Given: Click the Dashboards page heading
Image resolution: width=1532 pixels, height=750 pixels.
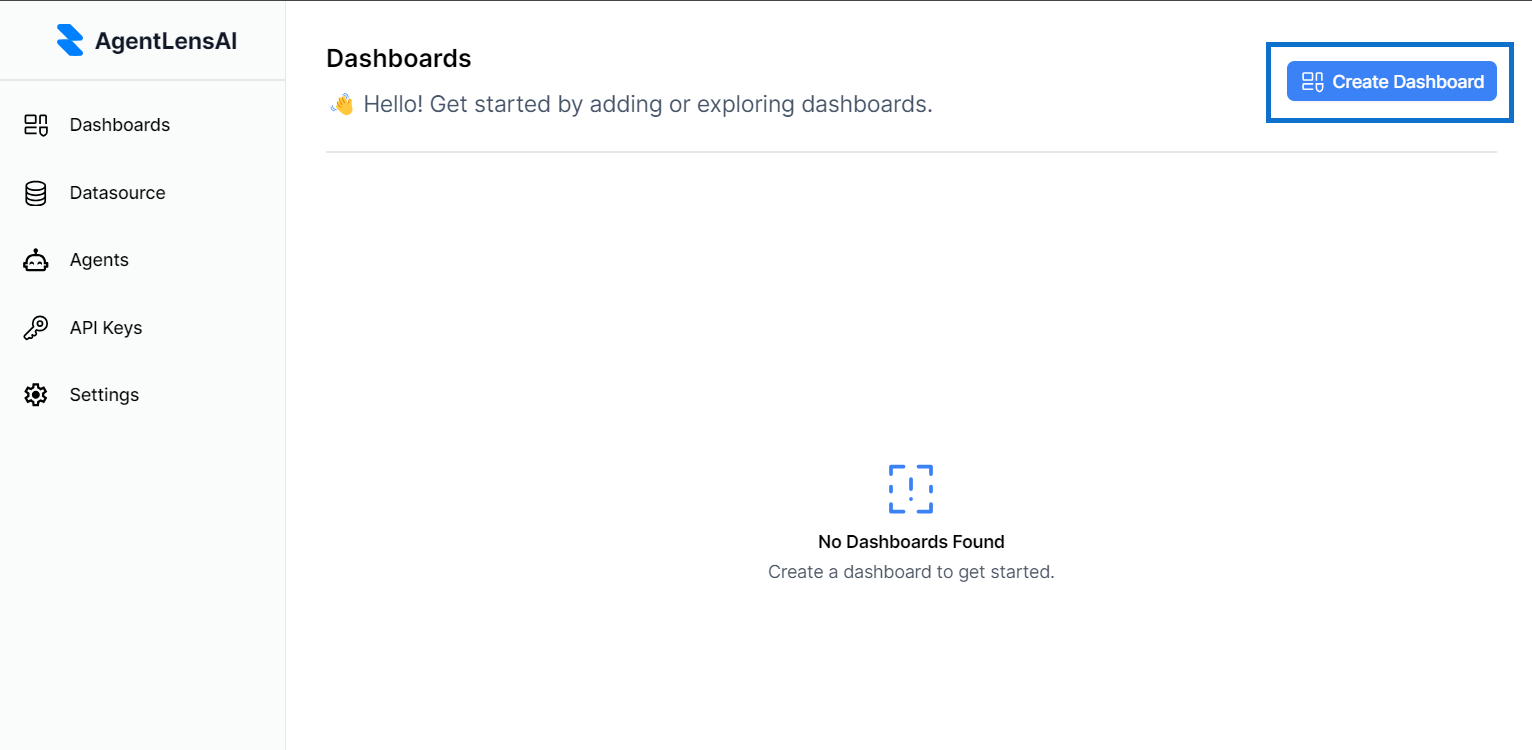Looking at the screenshot, I should [x=398, y=58].
